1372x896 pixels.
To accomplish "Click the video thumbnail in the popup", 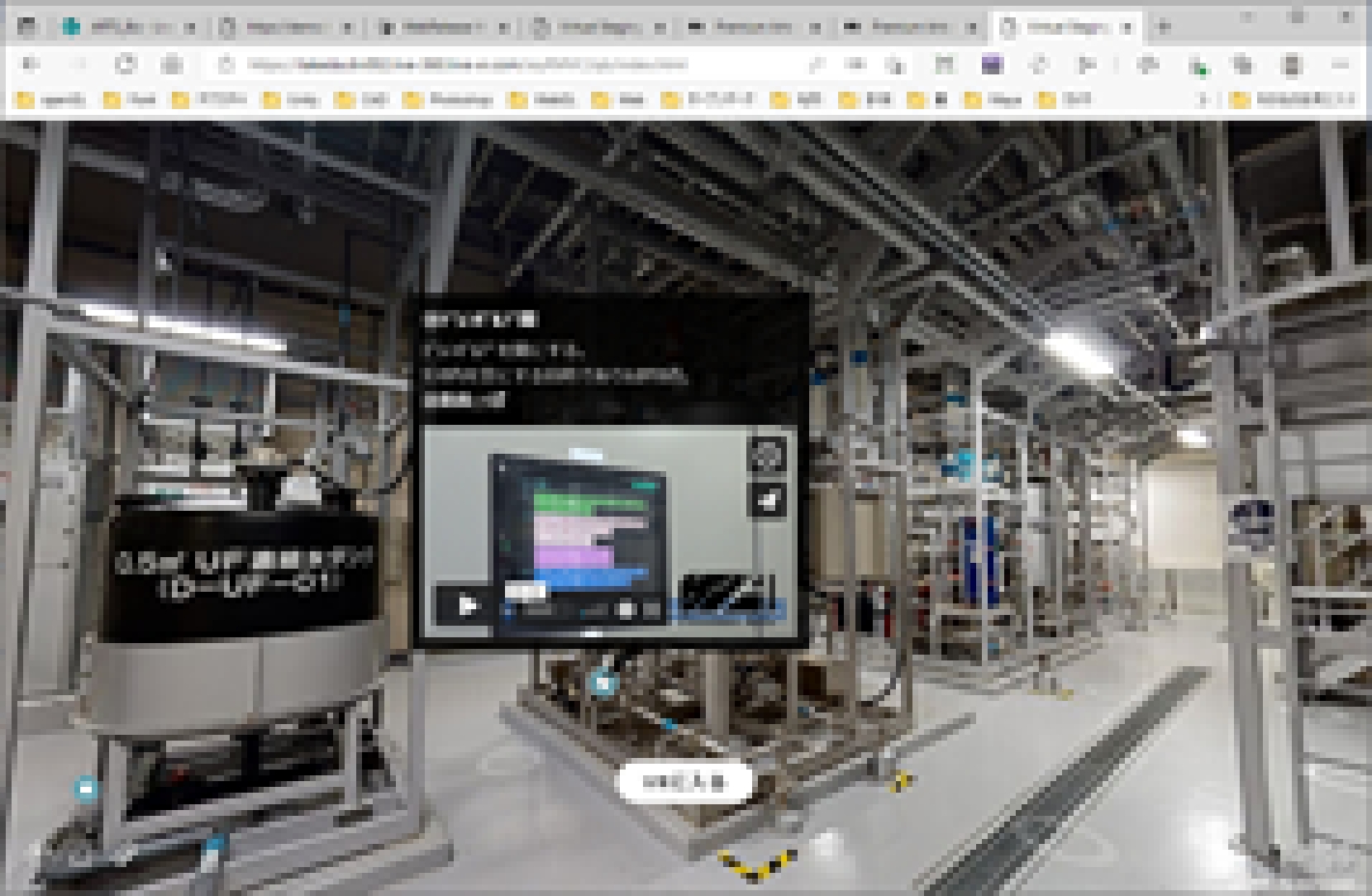I will click(x=610, y=532).
